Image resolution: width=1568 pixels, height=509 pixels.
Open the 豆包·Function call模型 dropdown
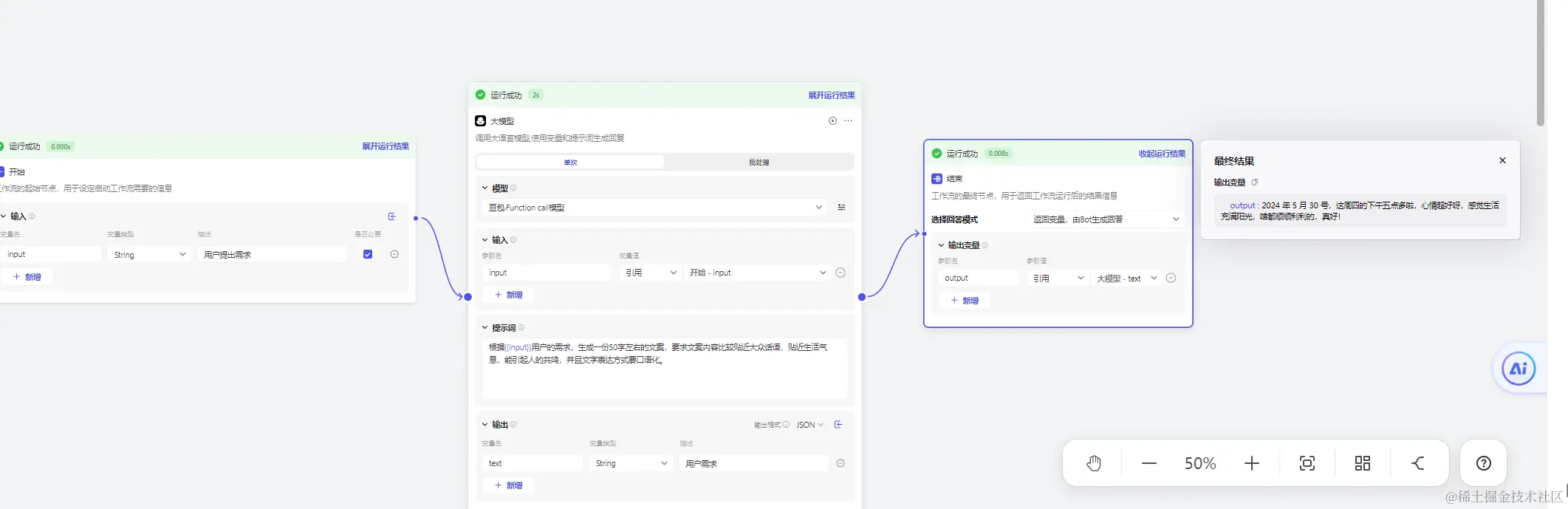[656, 208]
